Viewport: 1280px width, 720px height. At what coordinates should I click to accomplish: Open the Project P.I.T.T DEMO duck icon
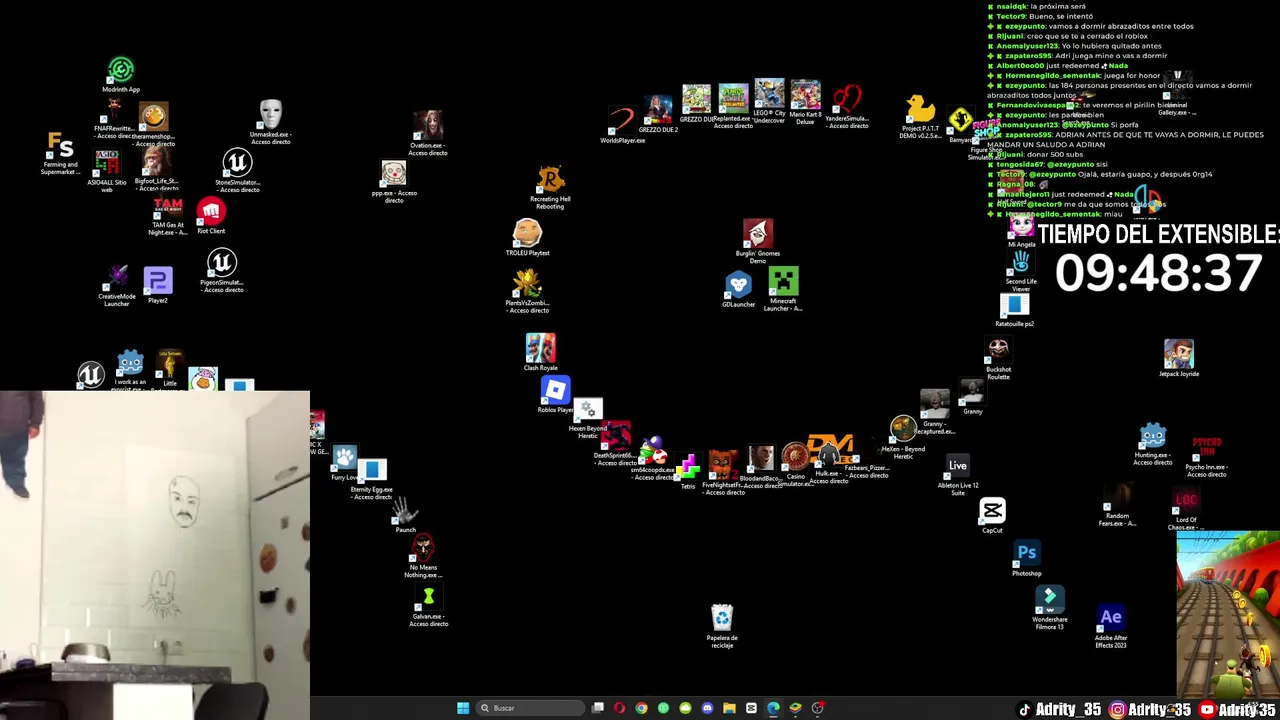pos(920,117)
